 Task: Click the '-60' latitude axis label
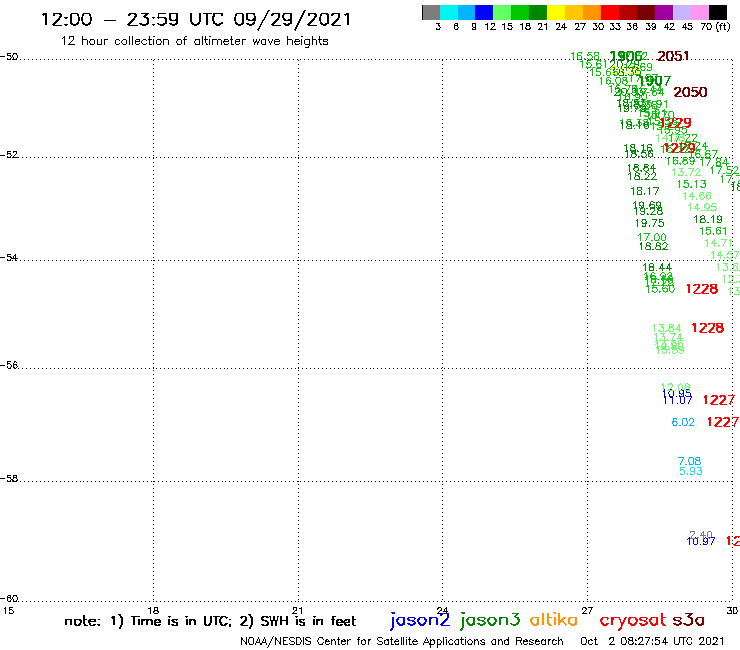9,598
